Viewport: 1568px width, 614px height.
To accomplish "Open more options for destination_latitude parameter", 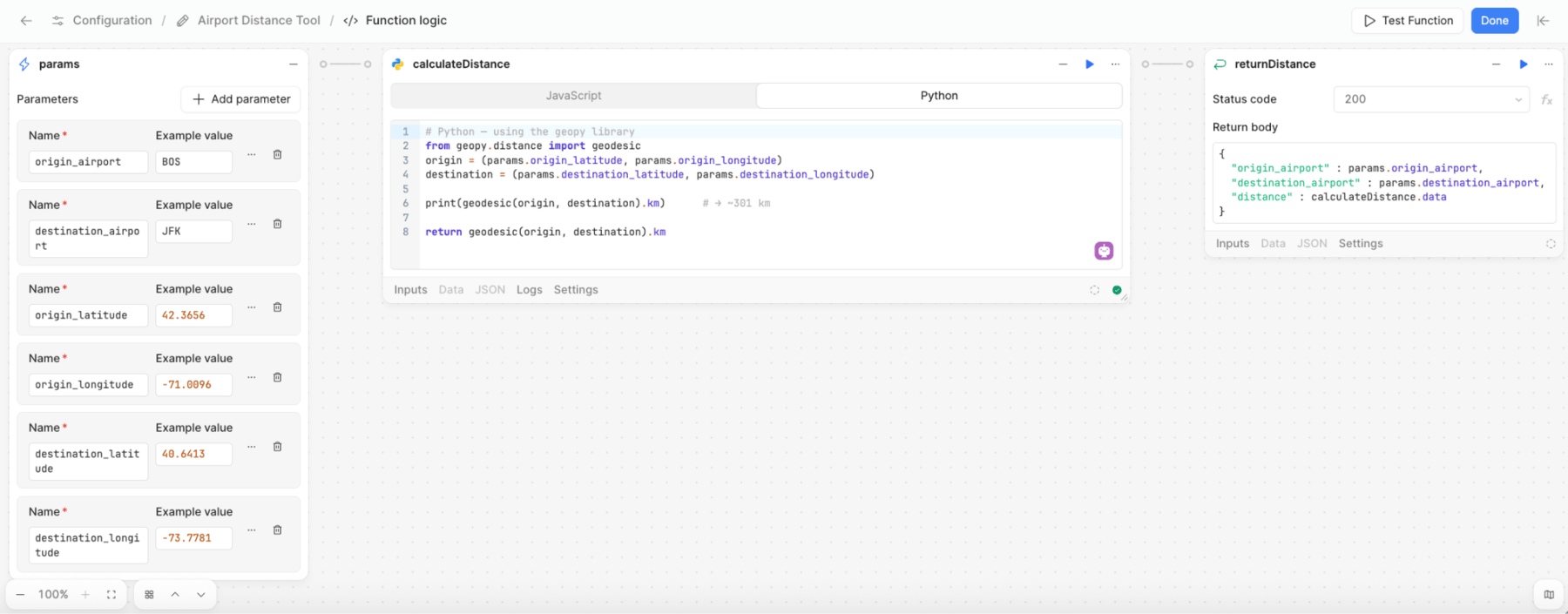I will [x=251, y=447].
